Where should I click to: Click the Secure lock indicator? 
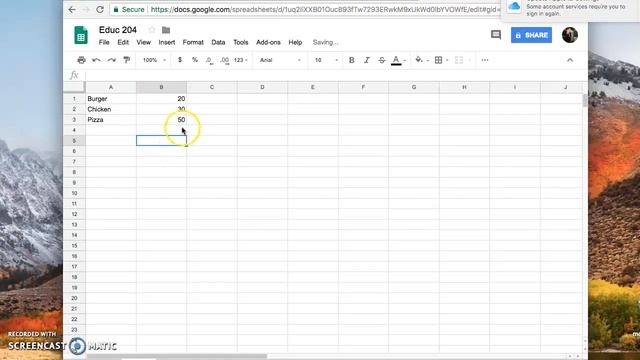pos(129,9)
